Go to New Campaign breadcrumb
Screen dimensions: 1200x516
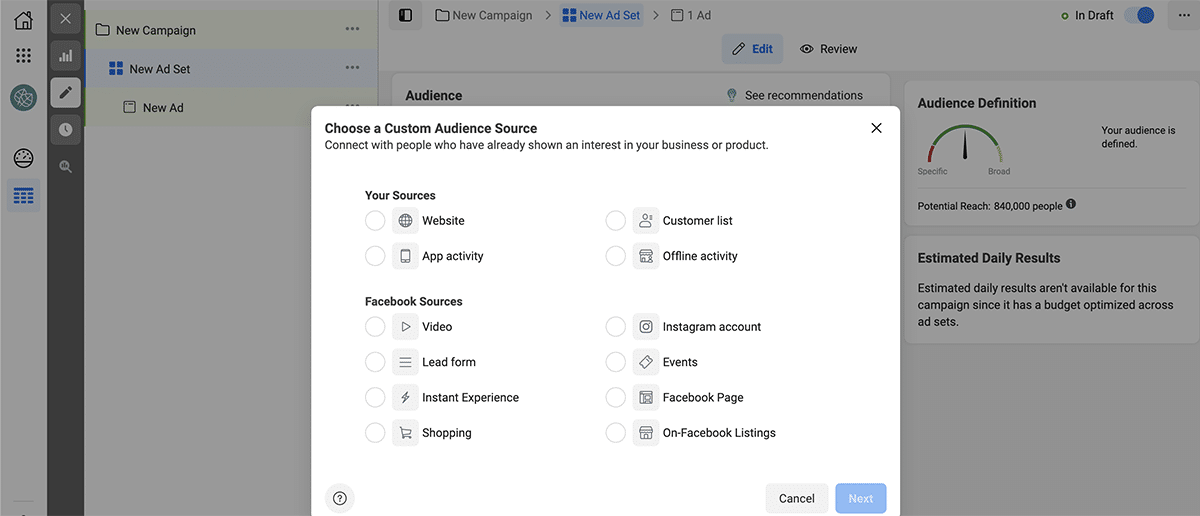486,15
